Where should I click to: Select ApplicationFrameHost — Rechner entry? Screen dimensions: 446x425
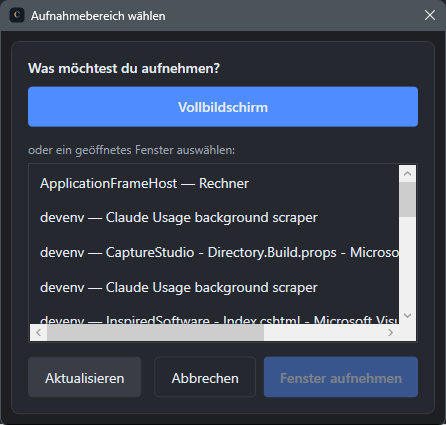[x=214, y=183]
